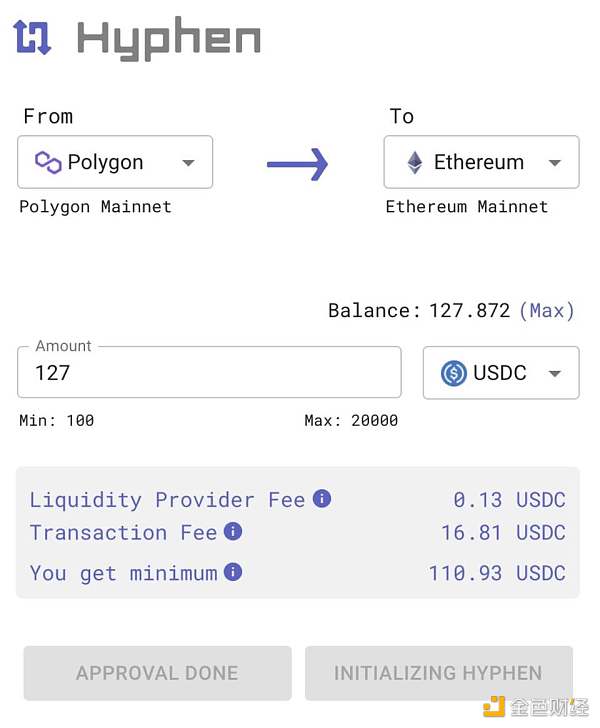Click the Hyphen logo icon
Screen dimensions: 600x728
pyautogui.click(x=32, y=37)
